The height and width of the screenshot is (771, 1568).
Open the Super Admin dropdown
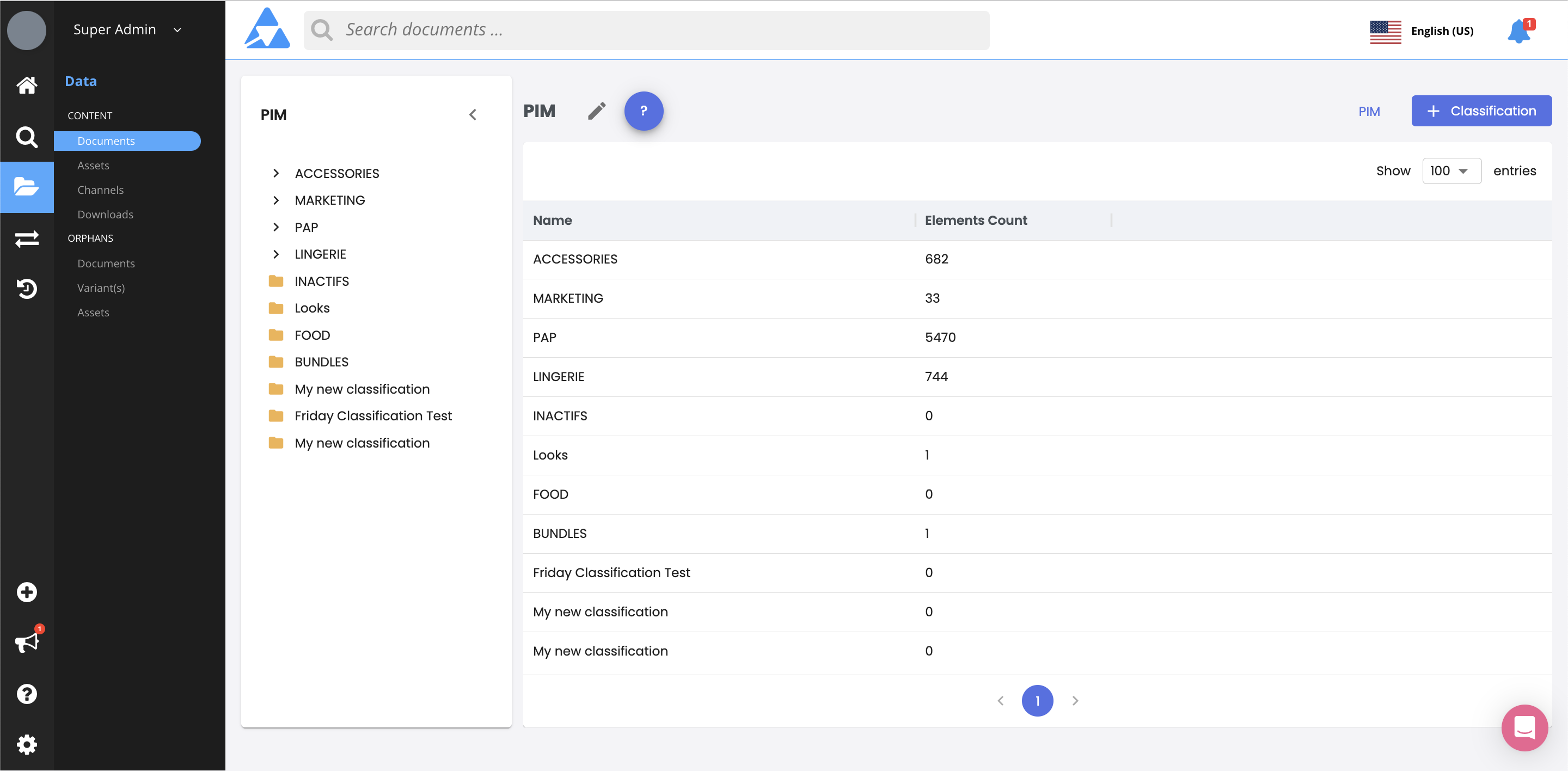pyautogui.click(x=127, y=30)
